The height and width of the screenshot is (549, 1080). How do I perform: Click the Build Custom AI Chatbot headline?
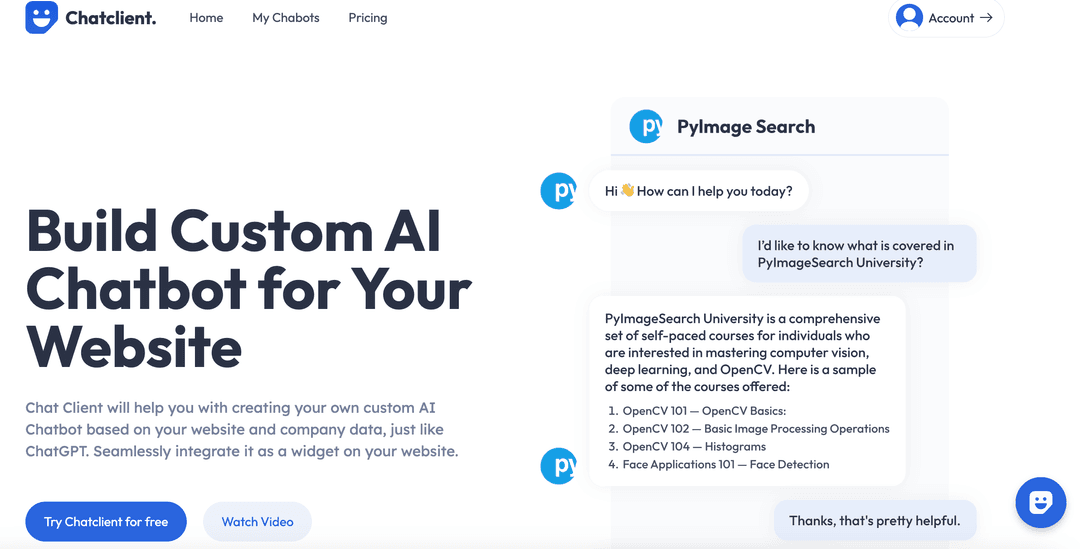248,289
